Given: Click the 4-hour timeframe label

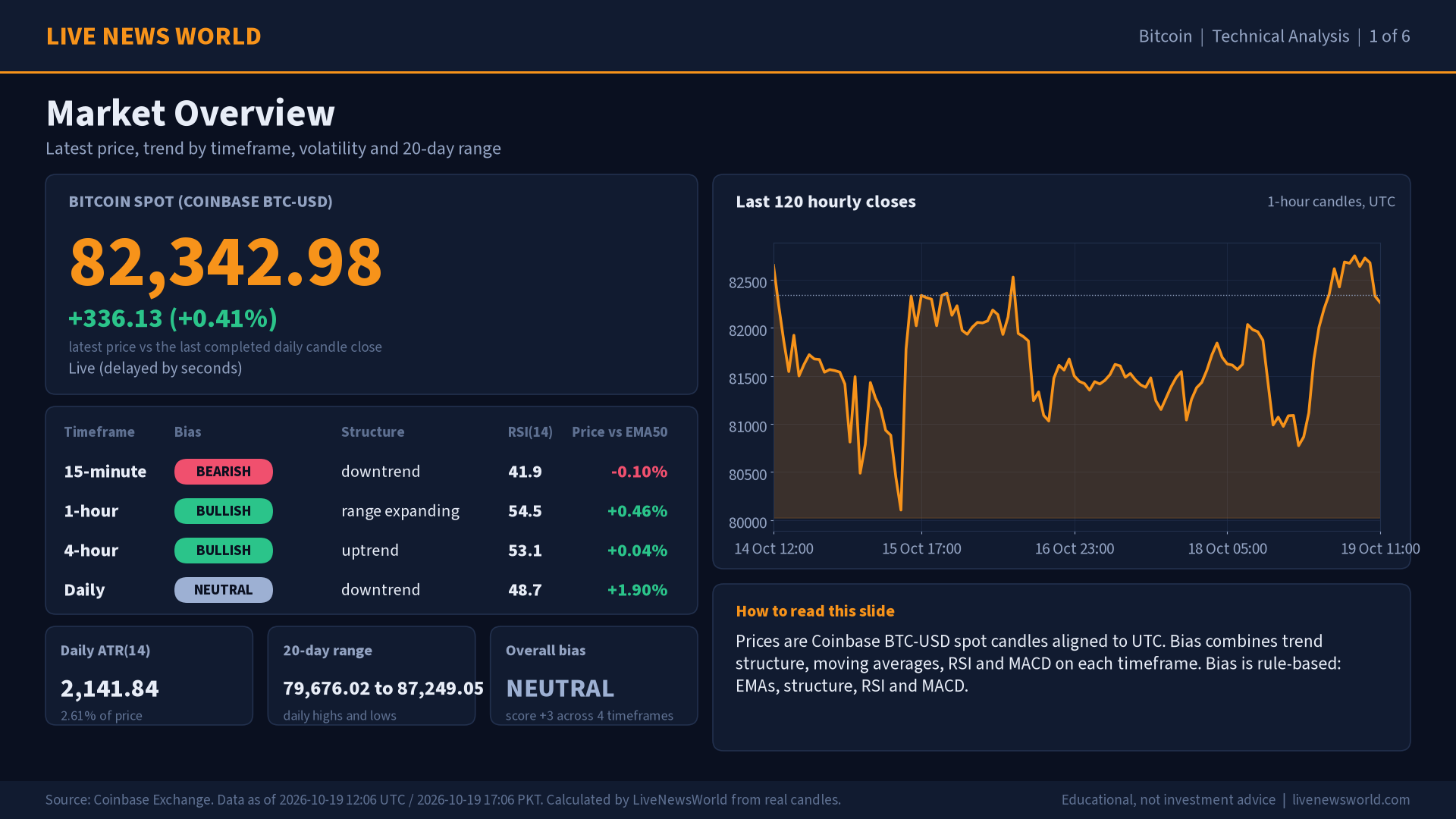Looking at the screenshot, I should click(x=91, y=551).
